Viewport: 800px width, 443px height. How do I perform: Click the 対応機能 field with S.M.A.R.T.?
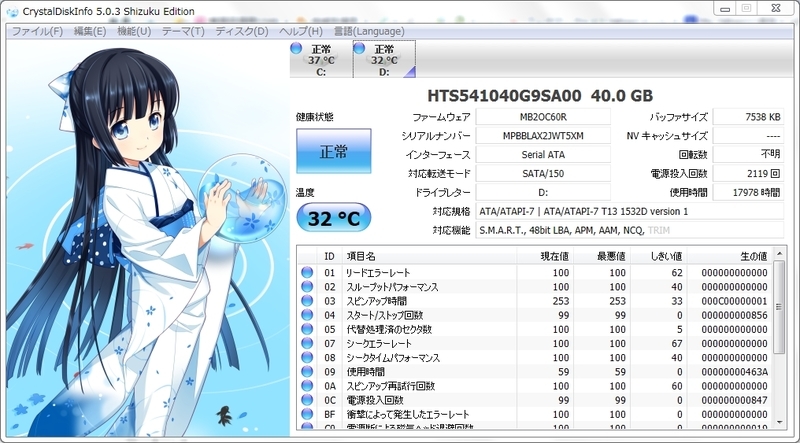coord(630,230)
